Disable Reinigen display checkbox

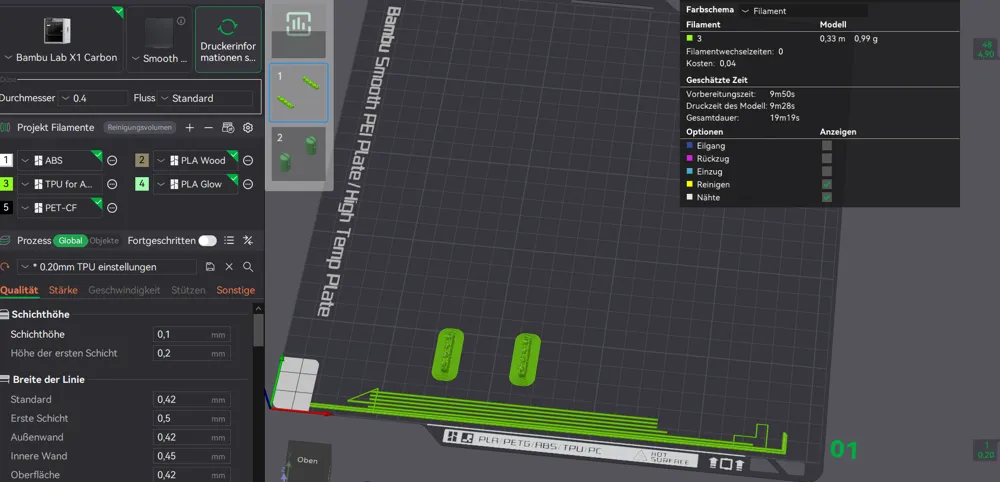pos(827,184)
